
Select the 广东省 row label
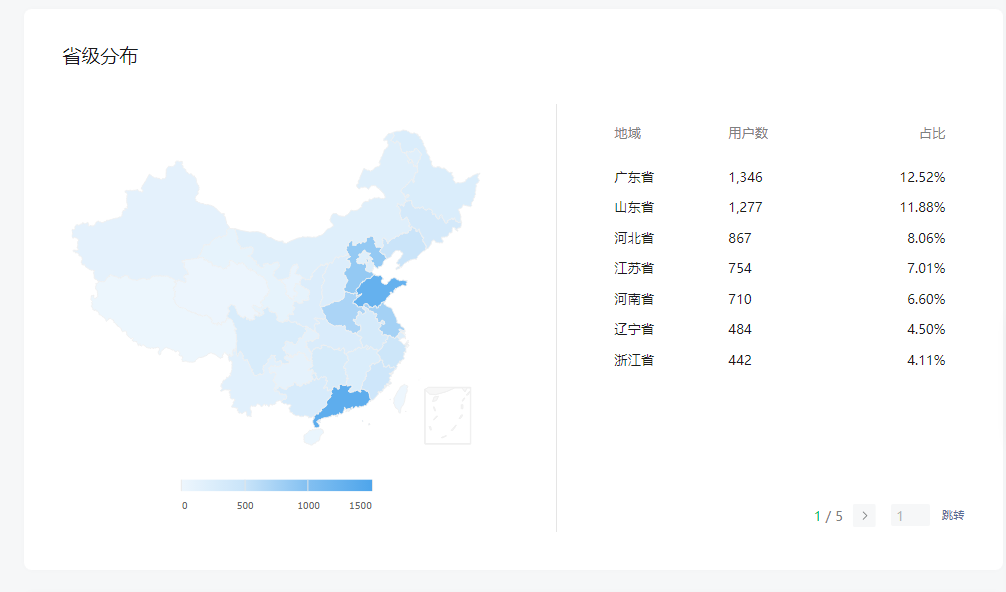click(634, 177)
